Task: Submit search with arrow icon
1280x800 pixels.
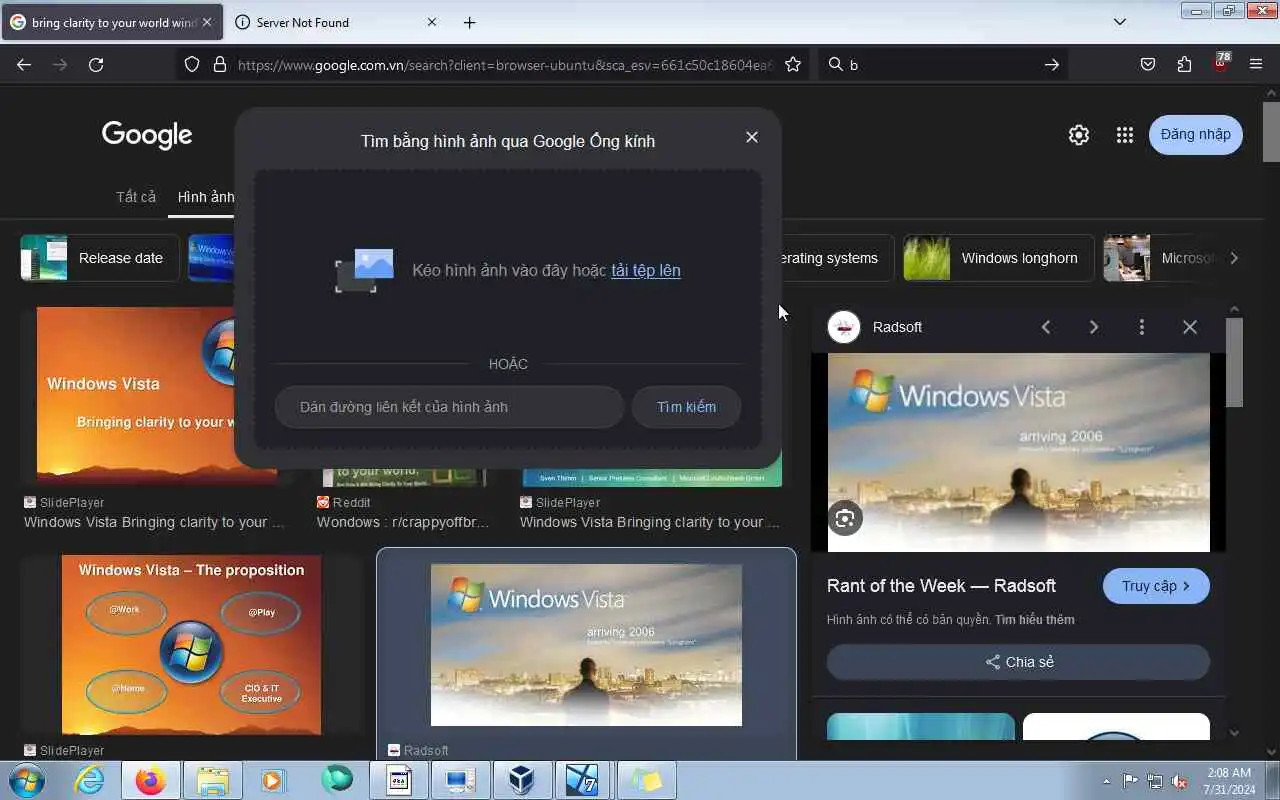Action: point(1051,64)
